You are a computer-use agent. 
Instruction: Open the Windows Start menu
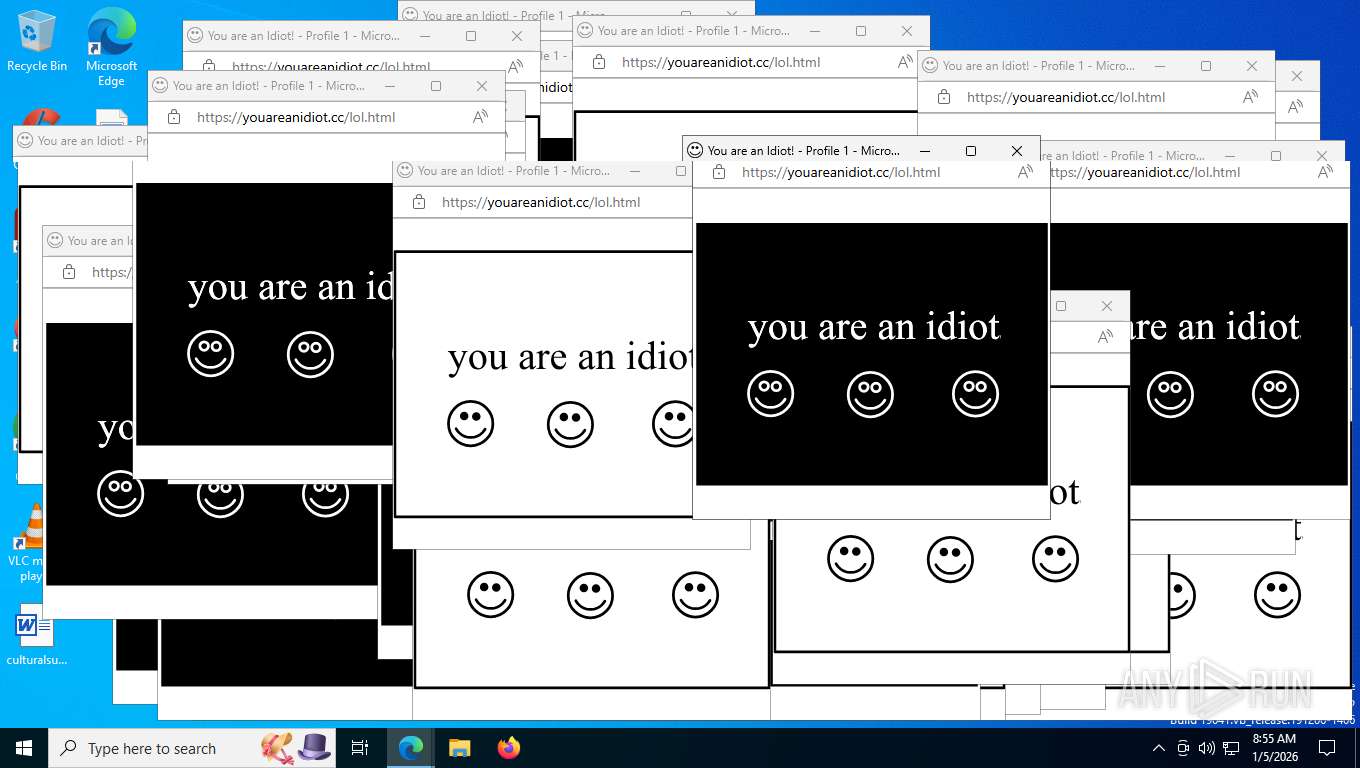click(x=24, y=747)
